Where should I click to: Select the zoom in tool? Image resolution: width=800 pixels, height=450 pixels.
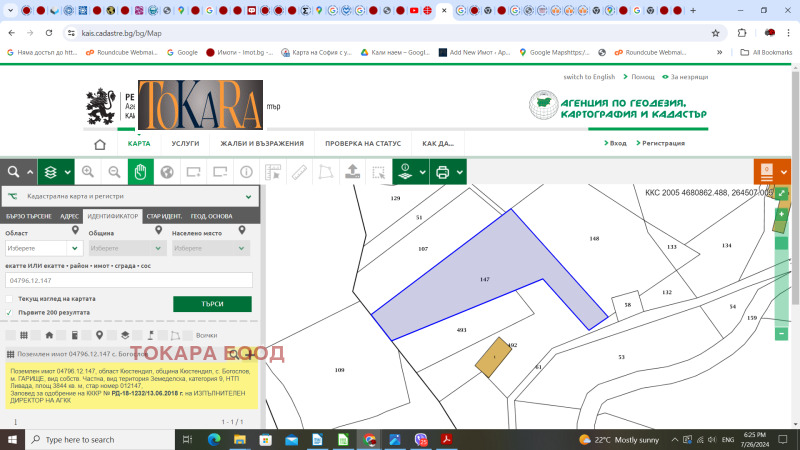click(88, 172)
